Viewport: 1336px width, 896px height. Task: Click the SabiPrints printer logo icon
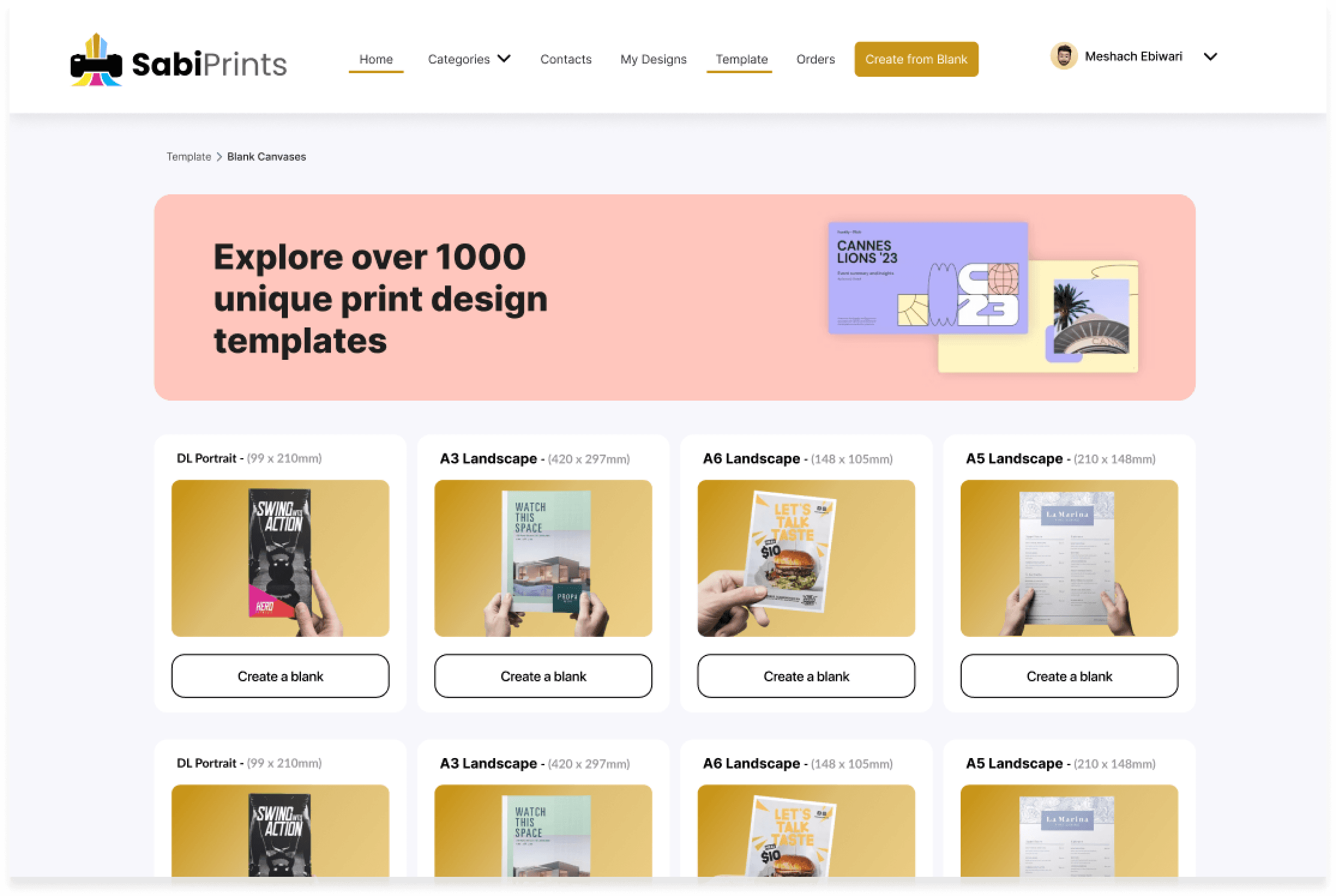pyautogui.click(x=96, y=60)
